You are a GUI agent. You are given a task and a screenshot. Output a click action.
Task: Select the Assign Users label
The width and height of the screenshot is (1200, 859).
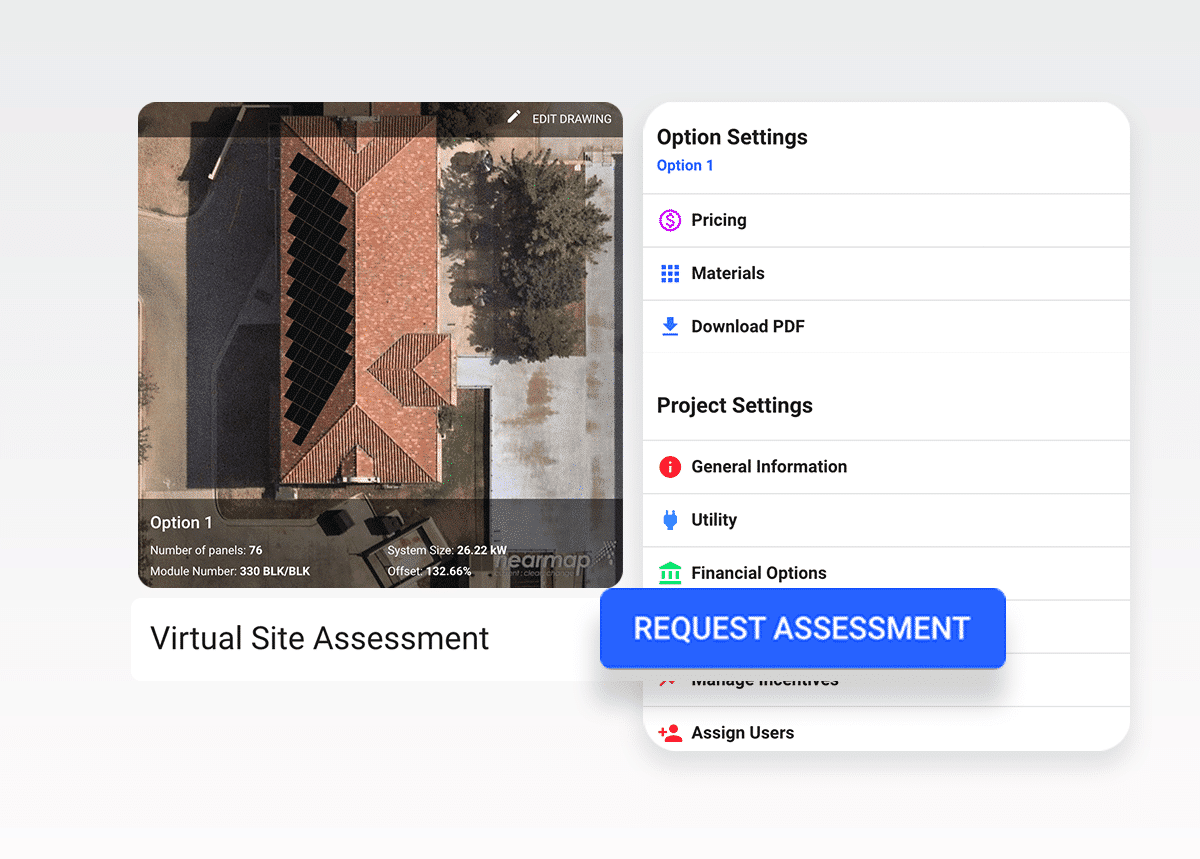[742, 733]
